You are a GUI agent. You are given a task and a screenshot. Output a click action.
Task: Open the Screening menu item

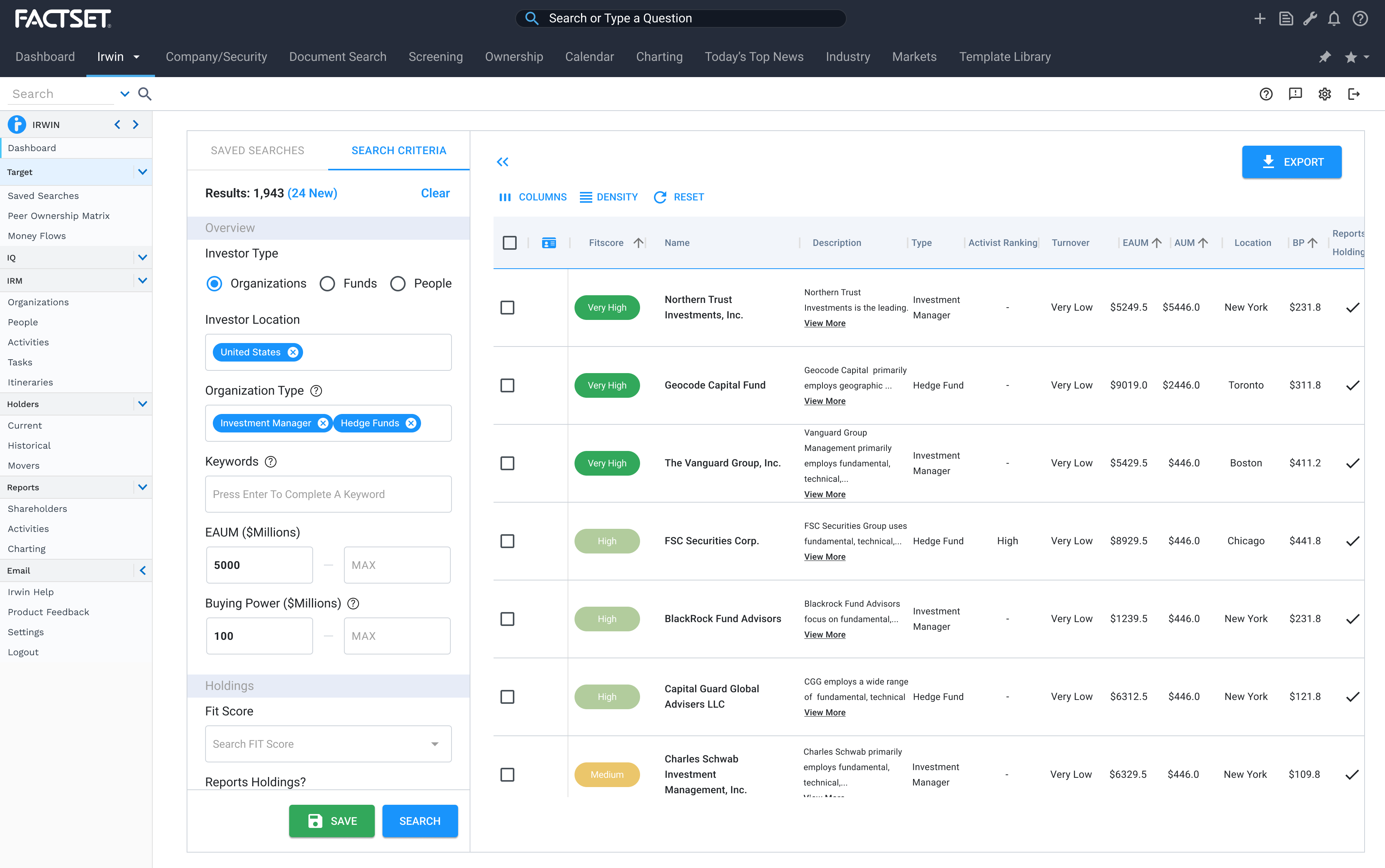coord(435,57)
